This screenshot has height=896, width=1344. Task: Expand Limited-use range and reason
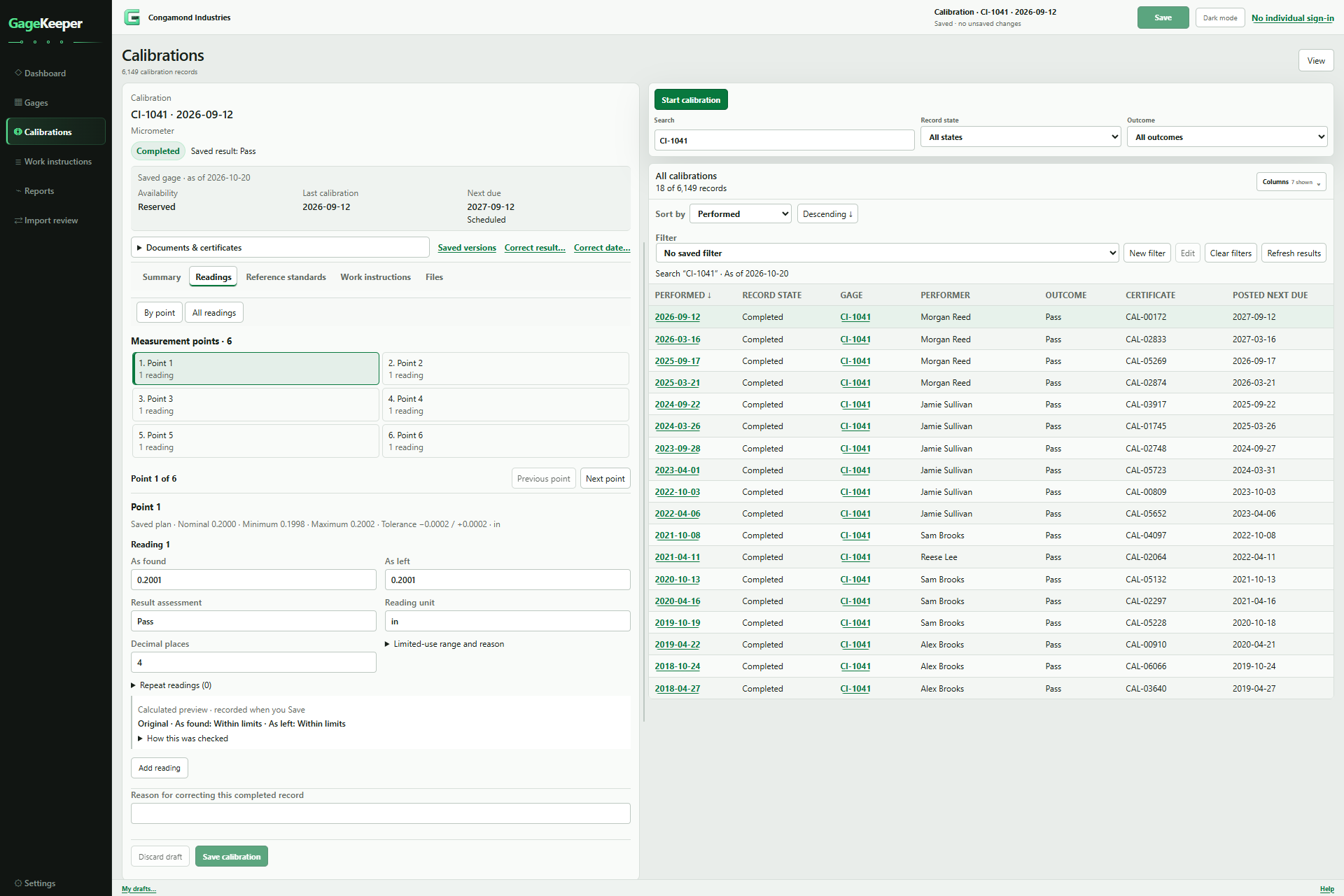click(444, 644)
